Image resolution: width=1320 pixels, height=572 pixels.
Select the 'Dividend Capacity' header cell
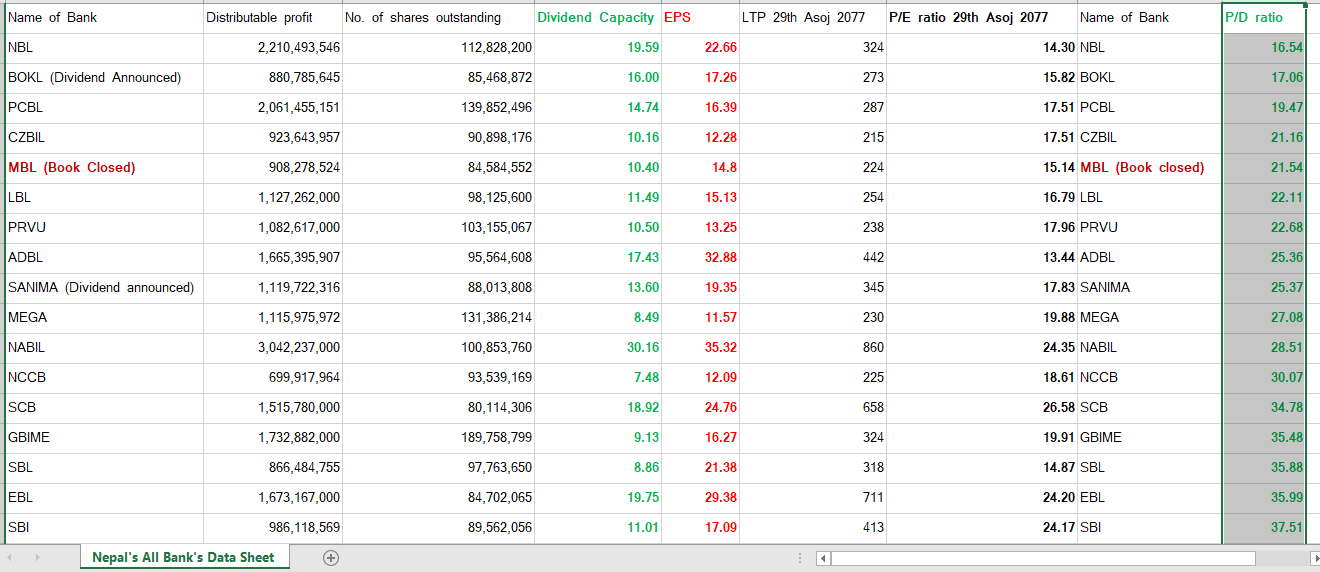pos(598,17)
